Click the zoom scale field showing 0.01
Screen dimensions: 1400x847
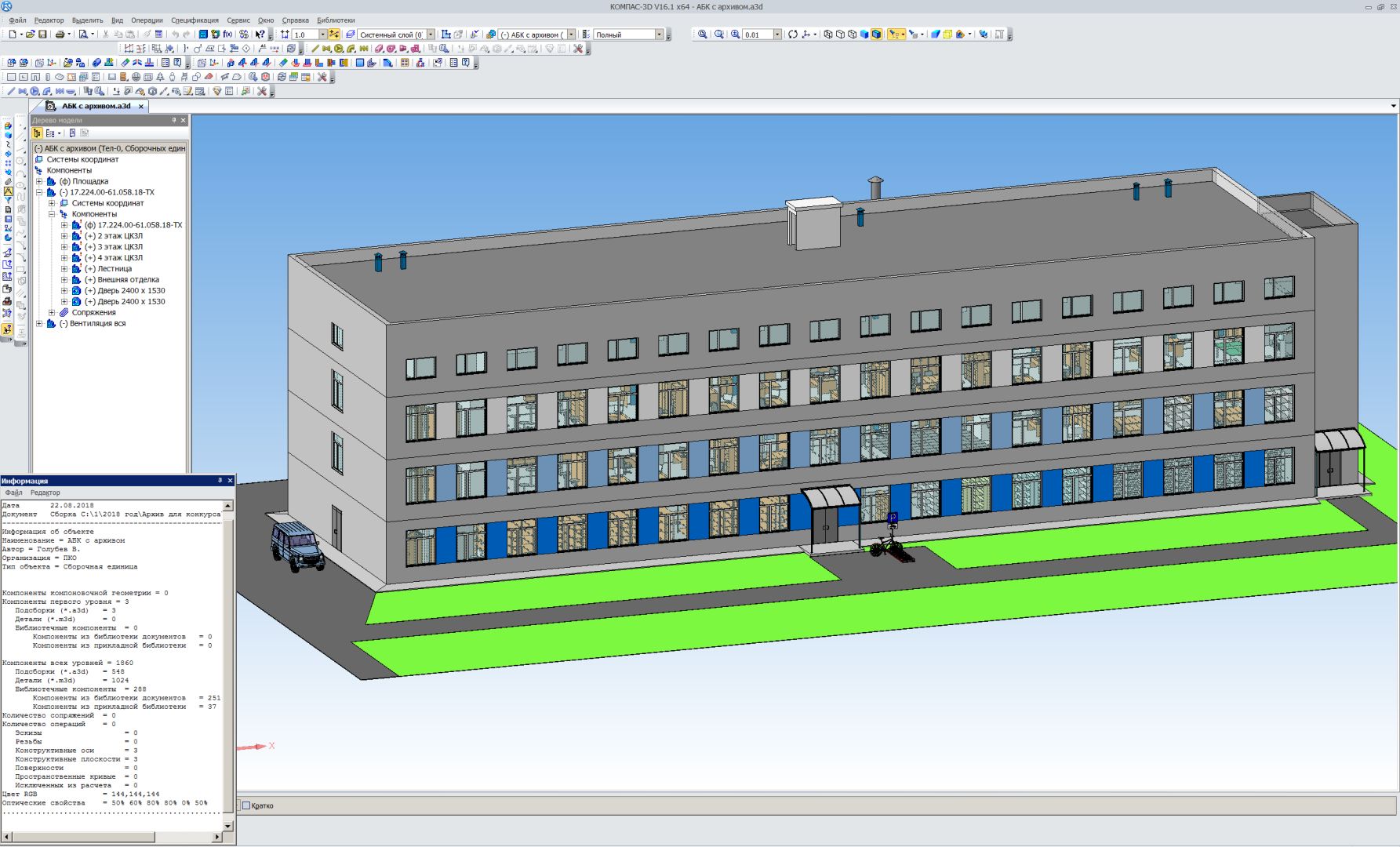tap(756, 35)
